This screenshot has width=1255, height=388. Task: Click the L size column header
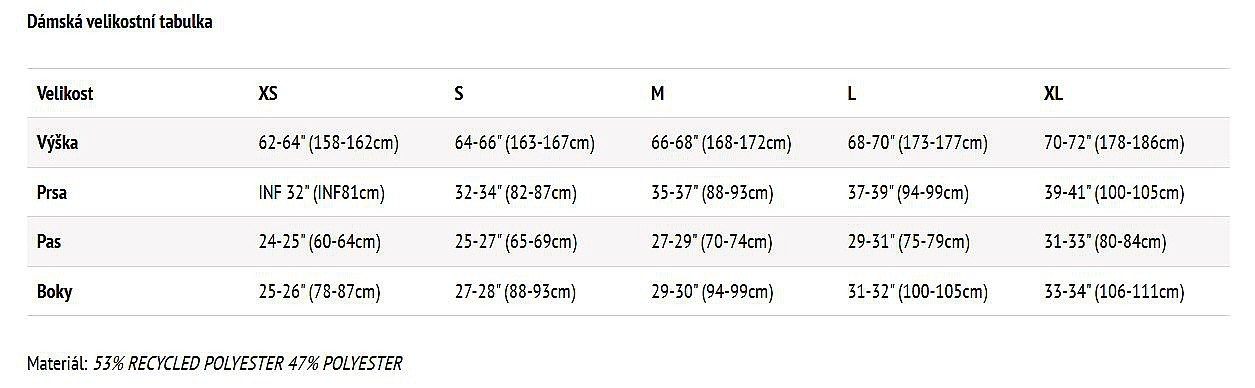[851, 93]
